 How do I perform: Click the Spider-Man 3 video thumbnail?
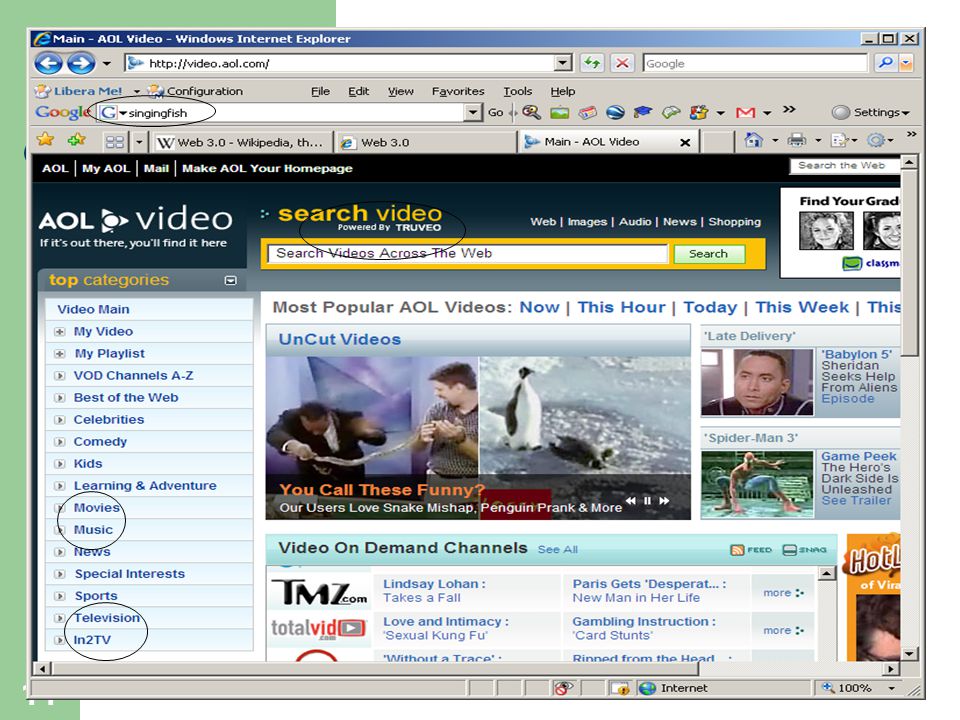tap(757, 484)
